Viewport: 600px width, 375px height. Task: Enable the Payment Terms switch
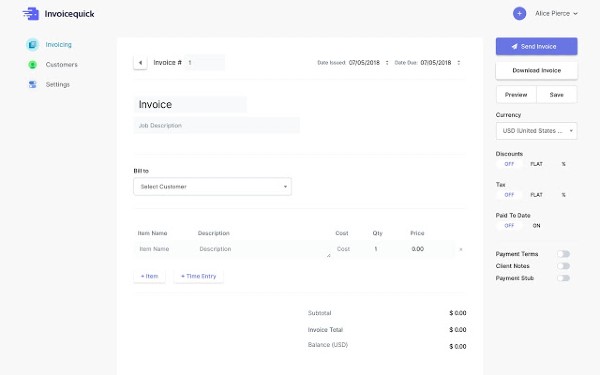tap(563, 254)
